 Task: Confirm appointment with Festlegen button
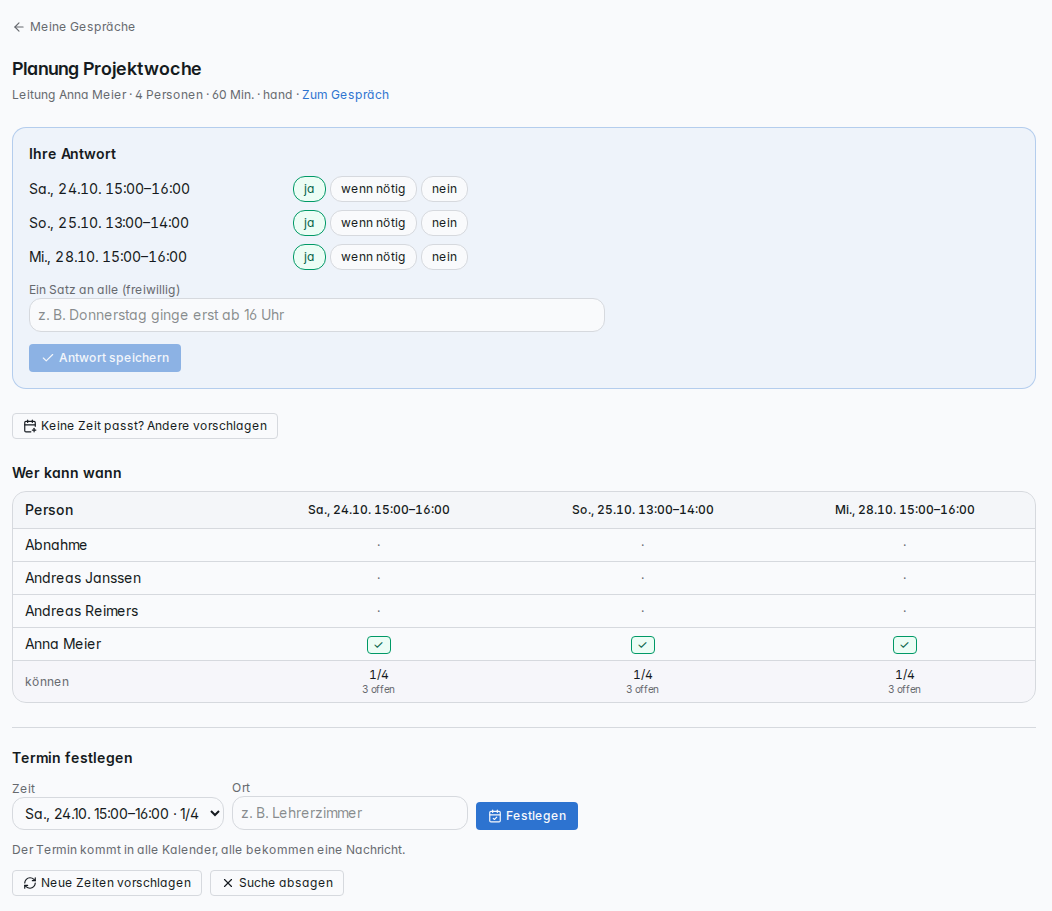point(527,816)
